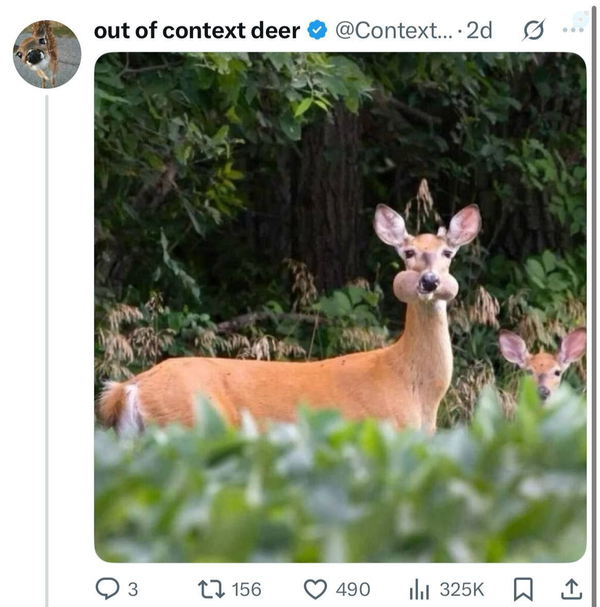
Task: Click the repost count 156
Action: [247, 589]
